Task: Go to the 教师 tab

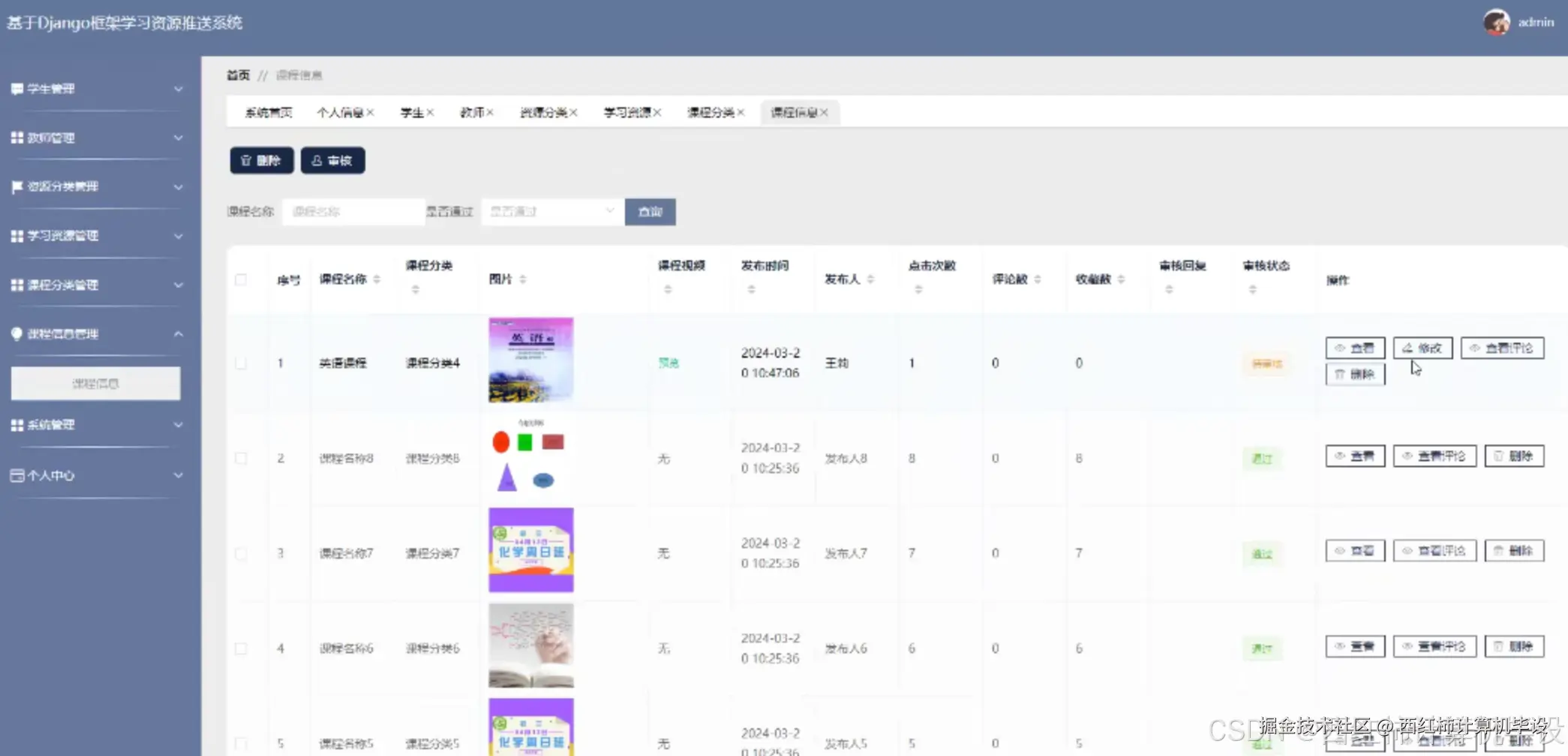Action: coord(472,112)
